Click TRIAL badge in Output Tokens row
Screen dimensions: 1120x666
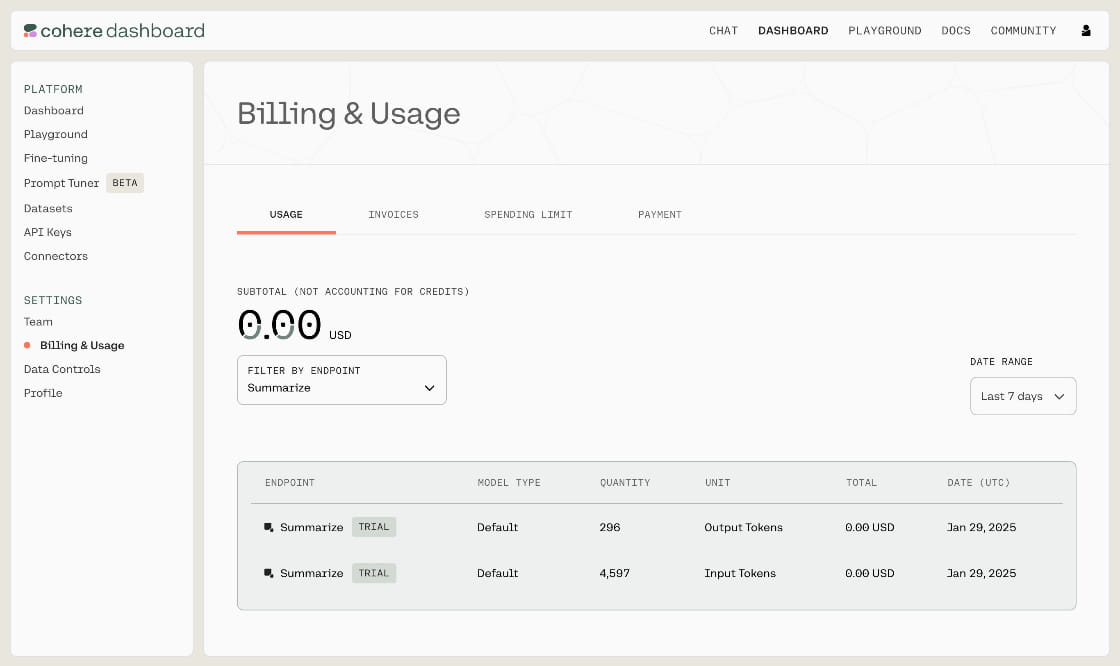tap(374, 527)
